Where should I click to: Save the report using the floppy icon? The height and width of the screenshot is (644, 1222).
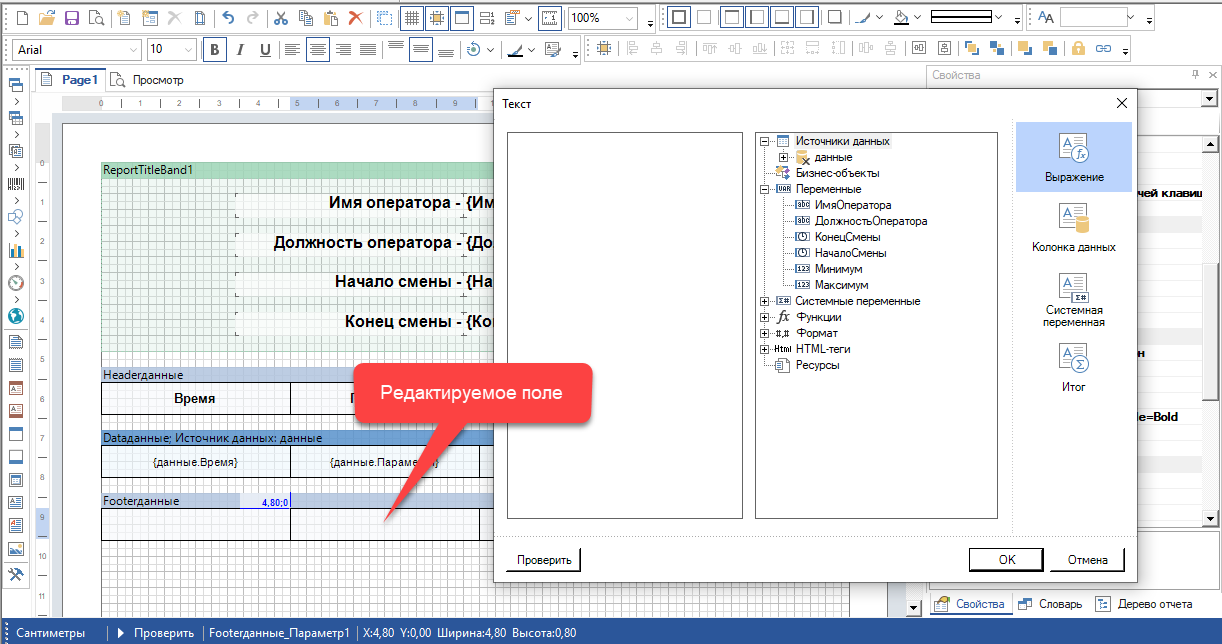(71, 18)
